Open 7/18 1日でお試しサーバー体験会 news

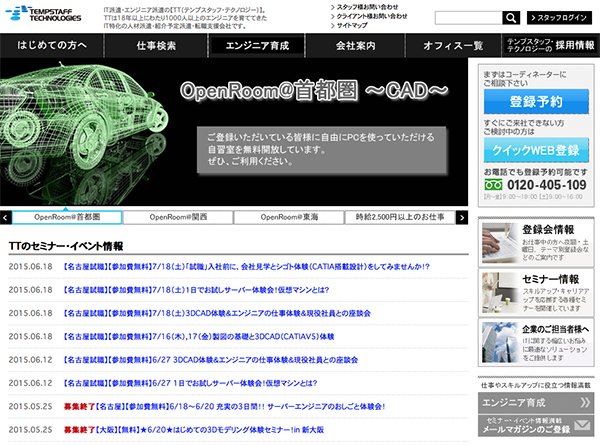pos(196,290)
